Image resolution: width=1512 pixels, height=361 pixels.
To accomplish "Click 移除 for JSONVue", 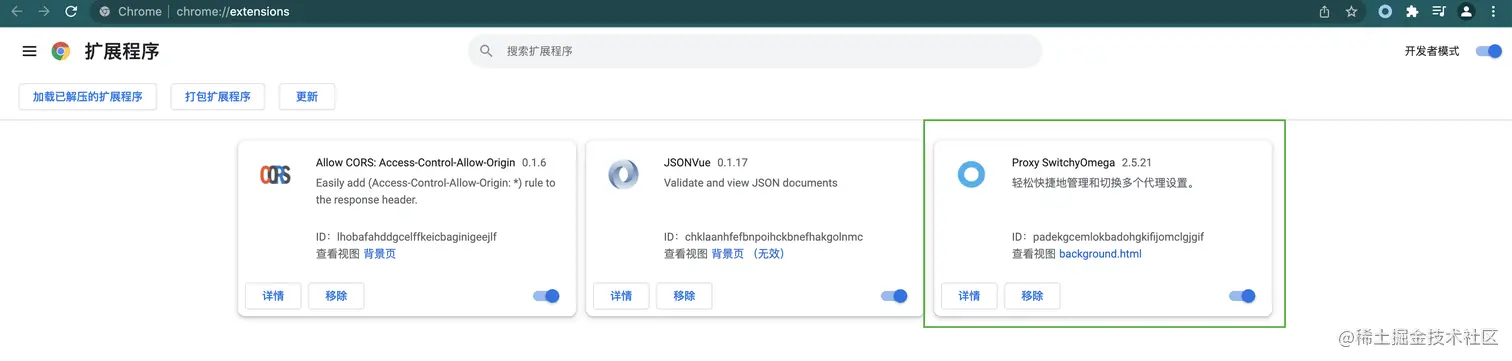I will [x=684, y=296].
